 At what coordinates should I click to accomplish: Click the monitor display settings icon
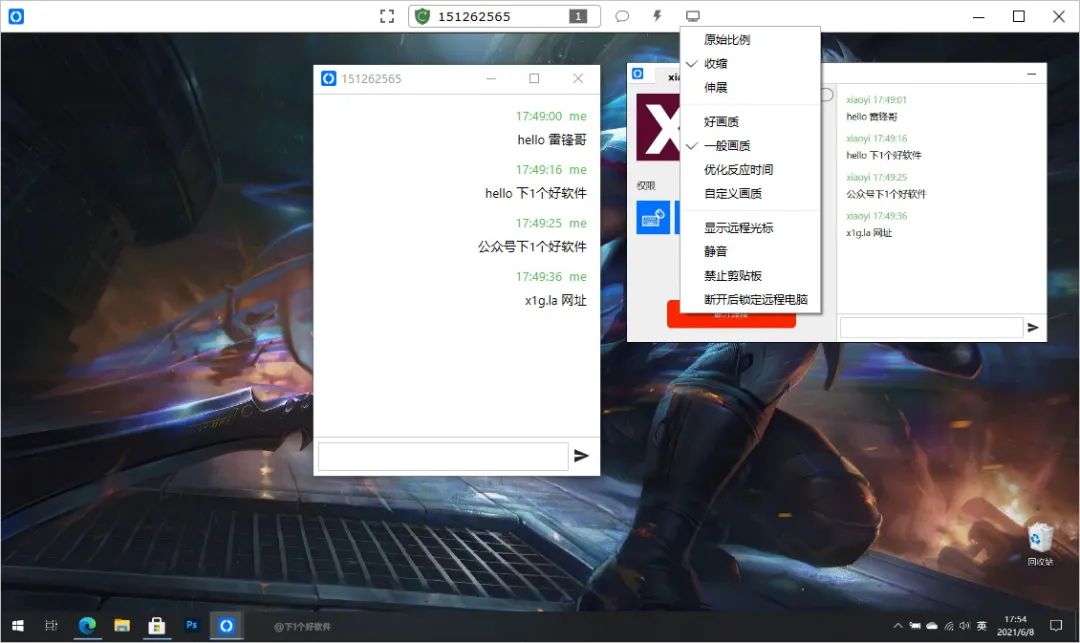click(693, 16)
